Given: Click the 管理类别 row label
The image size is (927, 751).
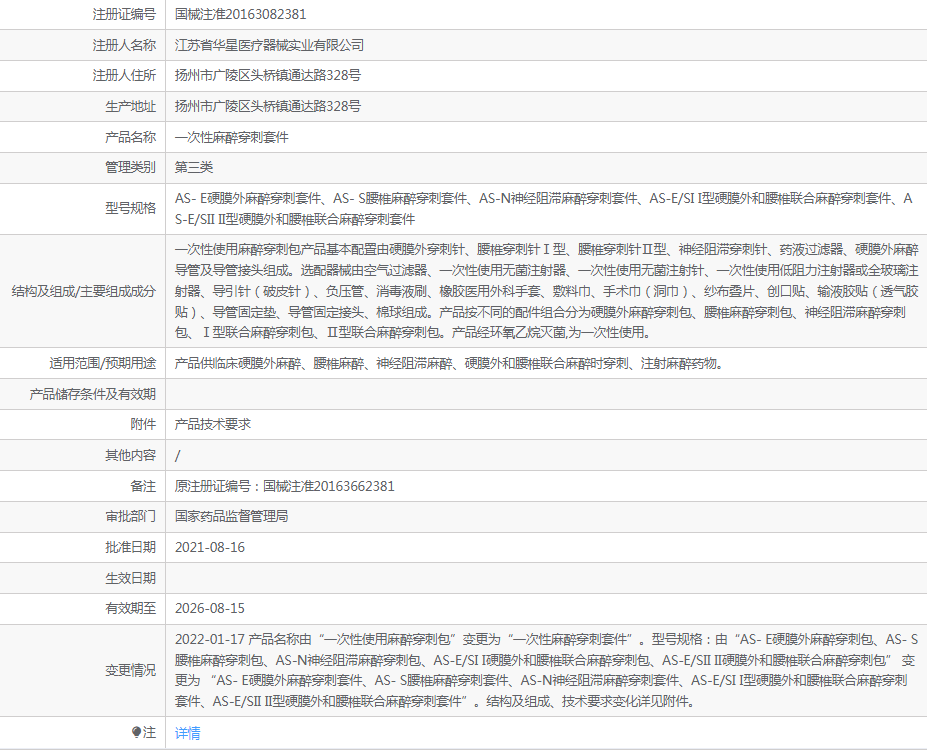Looking at the screenshot, I should click(x=131, y=167).
